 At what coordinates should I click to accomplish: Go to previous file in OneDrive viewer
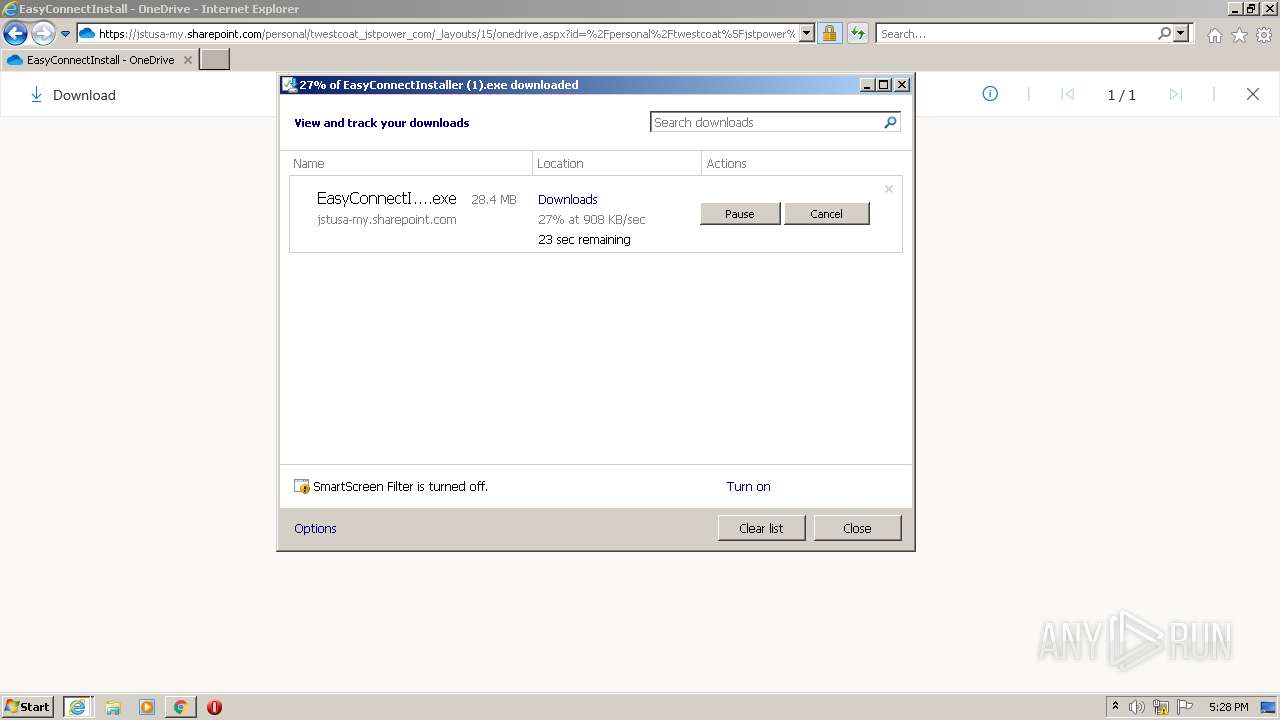pyautogui.click(x=1067, y=94)
